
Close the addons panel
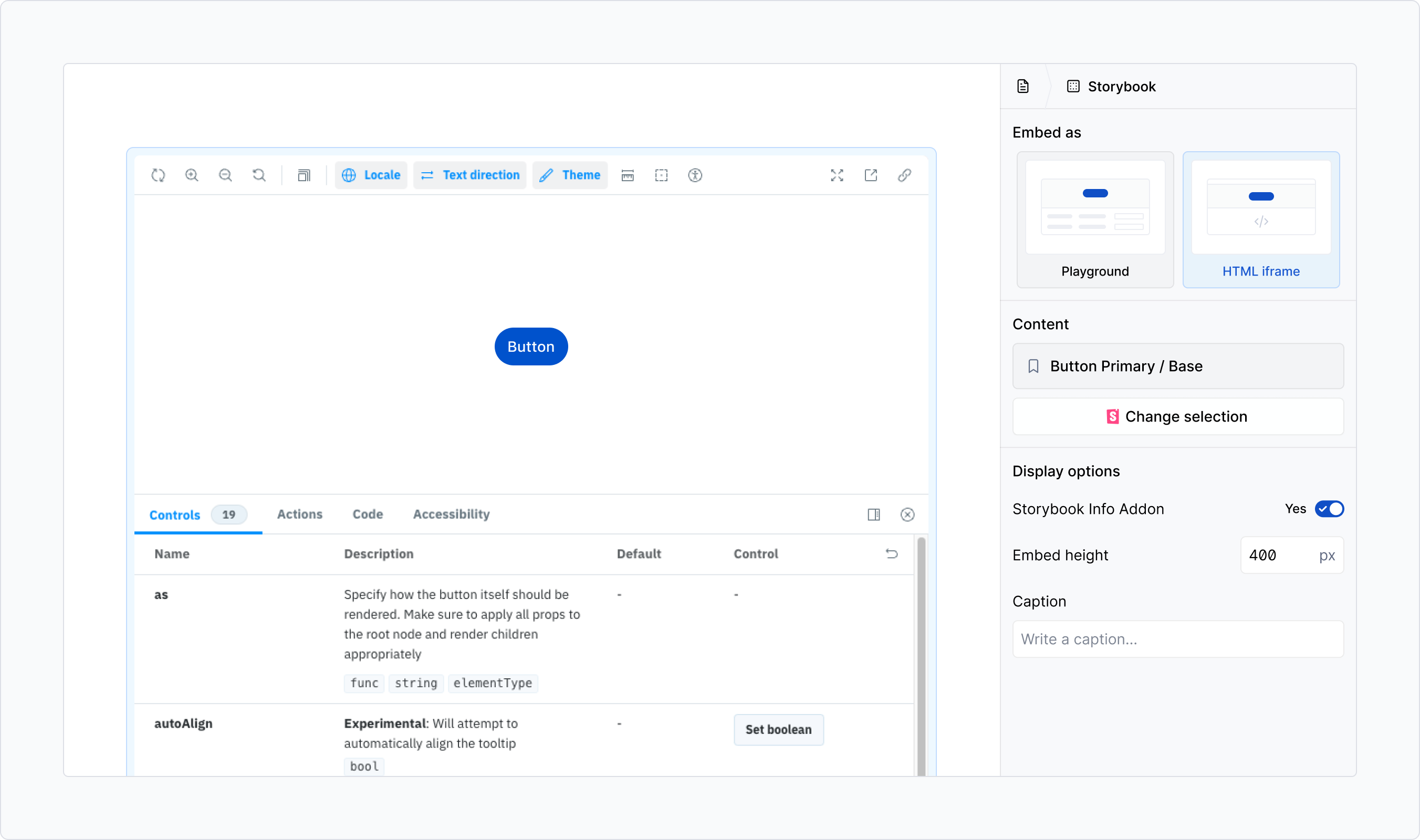point(907,514)
